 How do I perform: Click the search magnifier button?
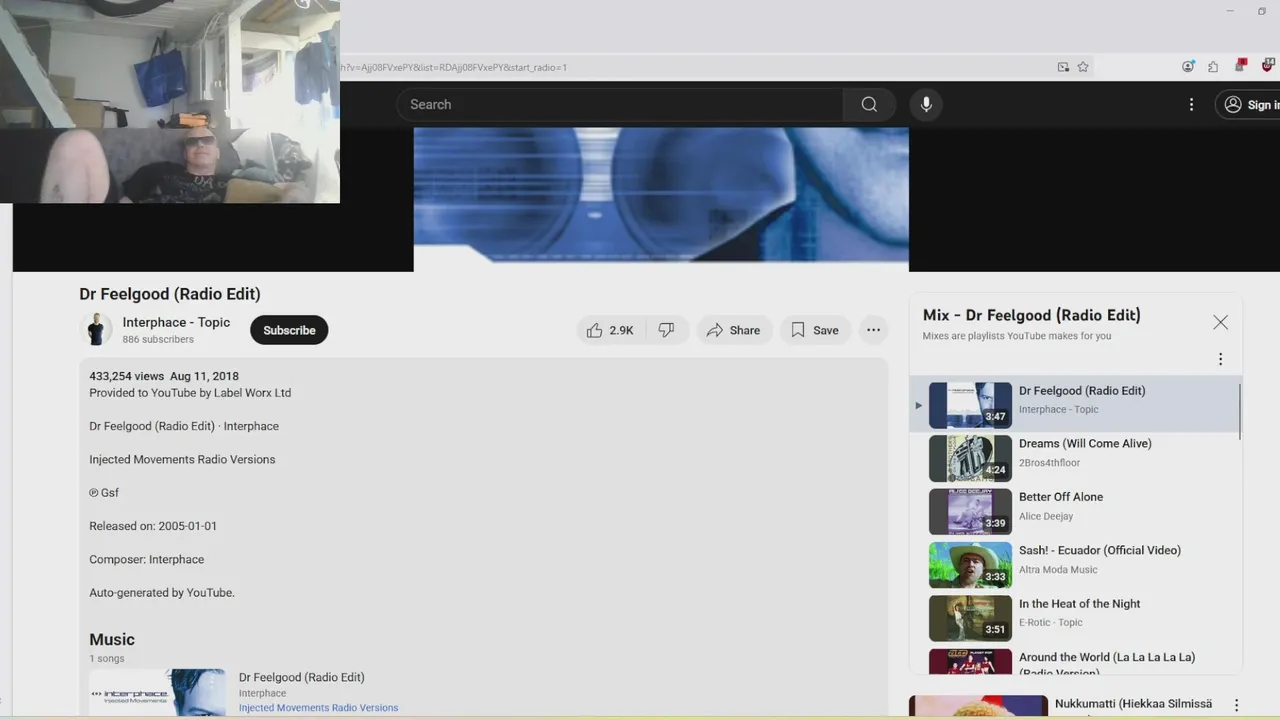[x=869, y=104]
